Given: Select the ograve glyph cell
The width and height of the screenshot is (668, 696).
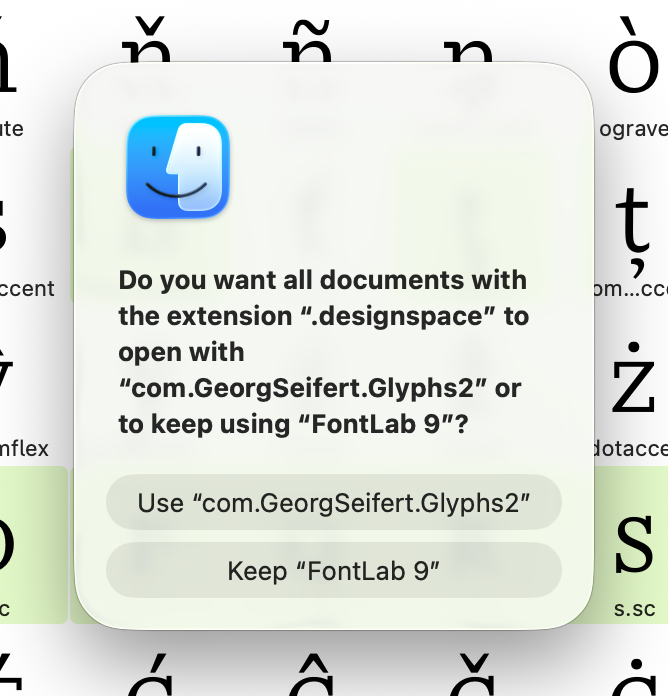Looking at the screenshot, I should 635,70.
